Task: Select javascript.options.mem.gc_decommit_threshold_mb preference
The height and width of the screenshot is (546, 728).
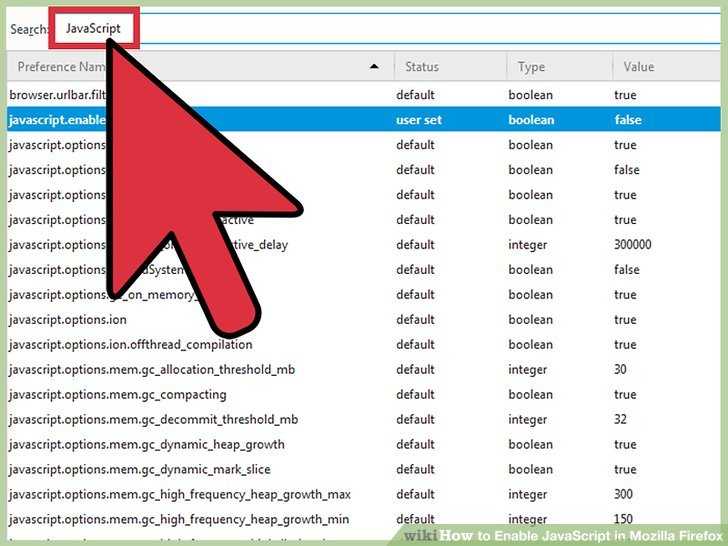Action: (153, 420)
